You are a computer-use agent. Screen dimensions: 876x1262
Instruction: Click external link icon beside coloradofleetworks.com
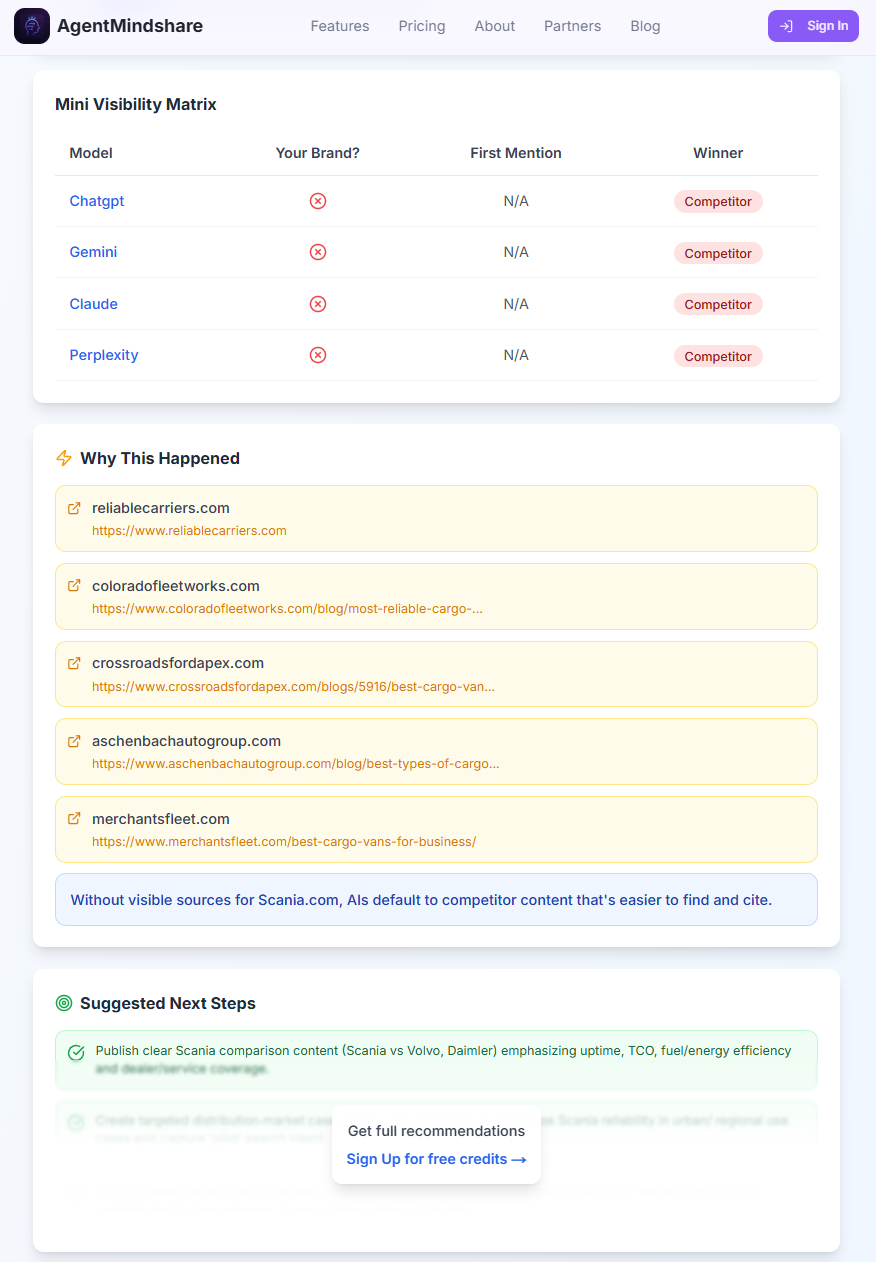(x=74, y=586)
